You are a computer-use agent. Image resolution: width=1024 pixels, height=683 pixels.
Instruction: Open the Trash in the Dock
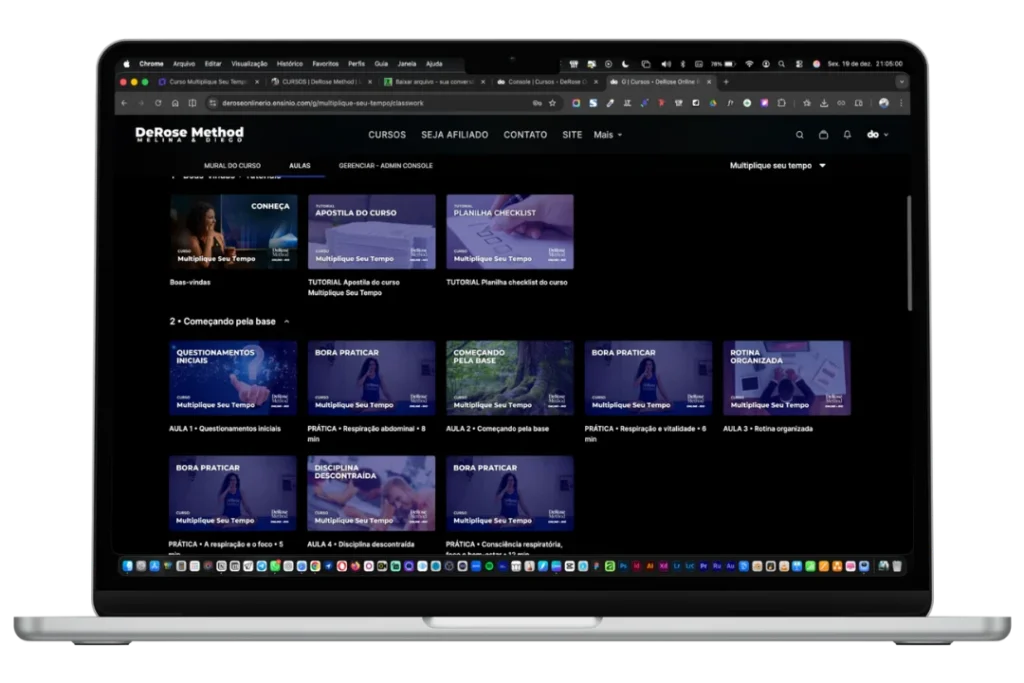click(897, 566)
